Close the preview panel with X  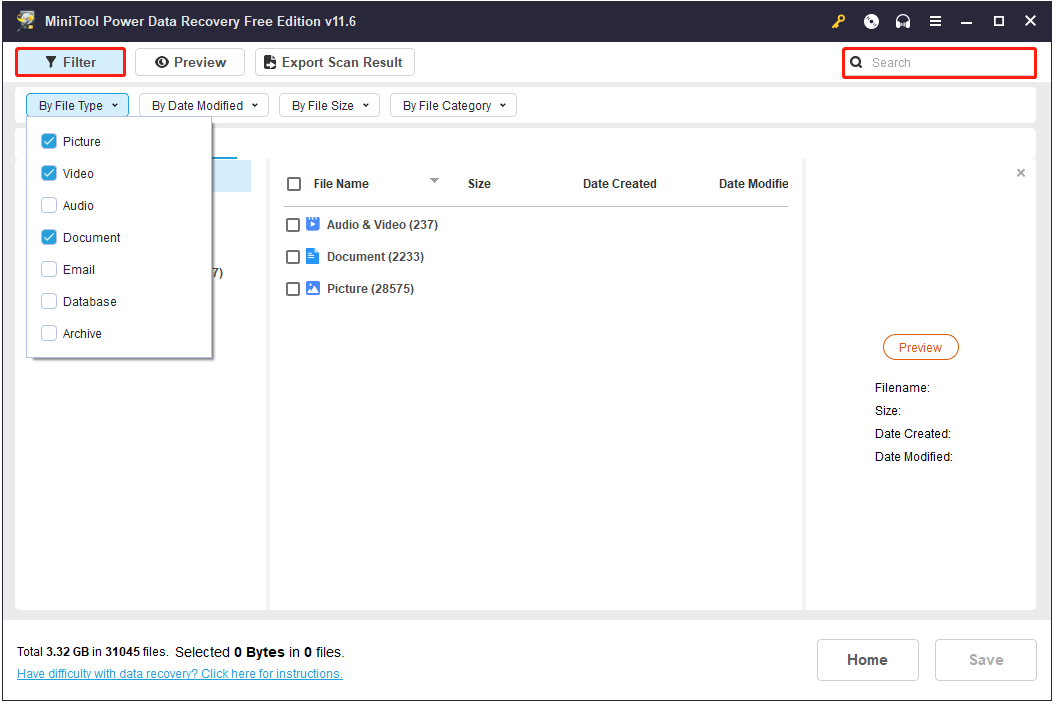(1021, 173)
